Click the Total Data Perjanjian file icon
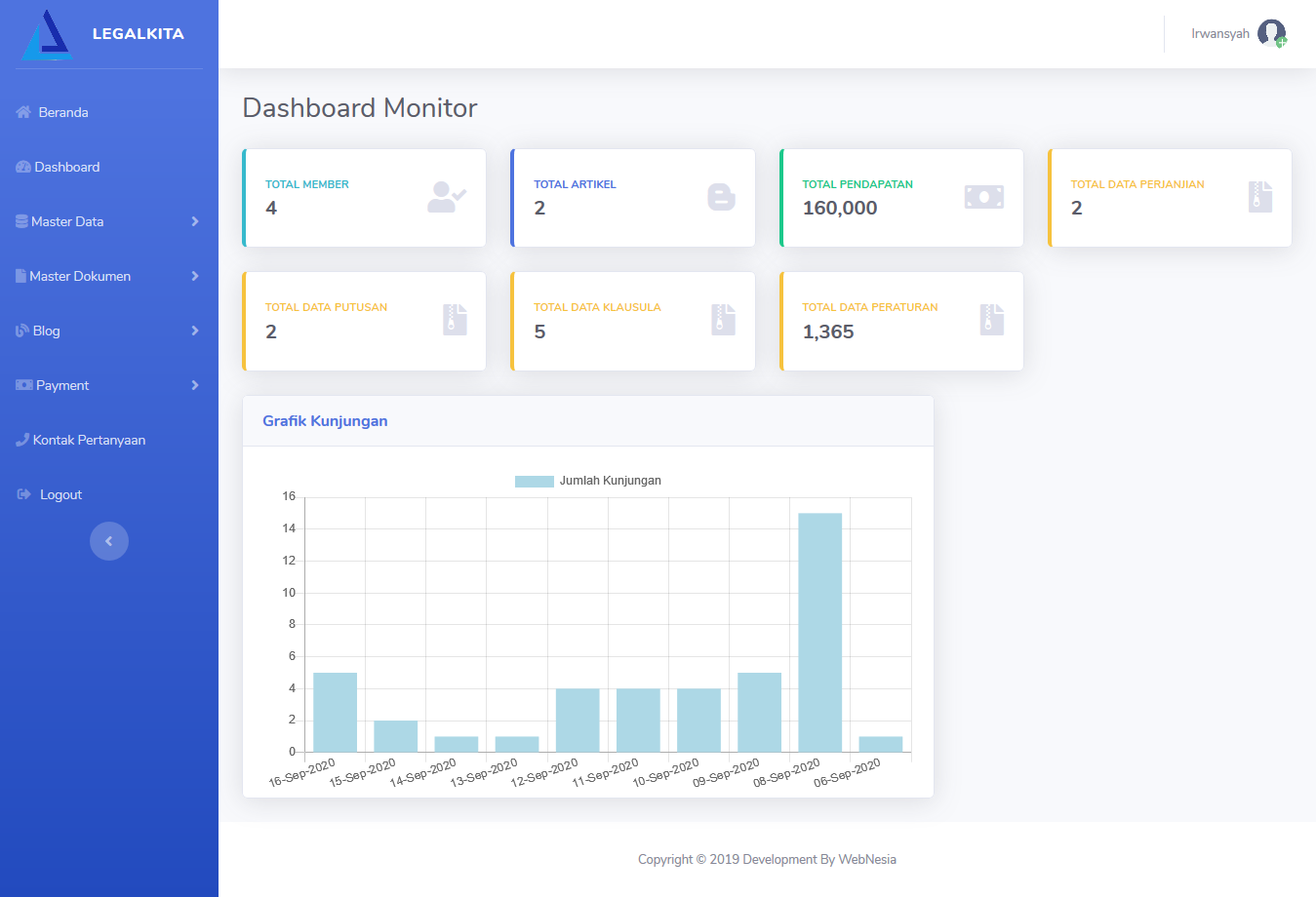This screenshot has width=1316, height=897. pos(1260,197)
